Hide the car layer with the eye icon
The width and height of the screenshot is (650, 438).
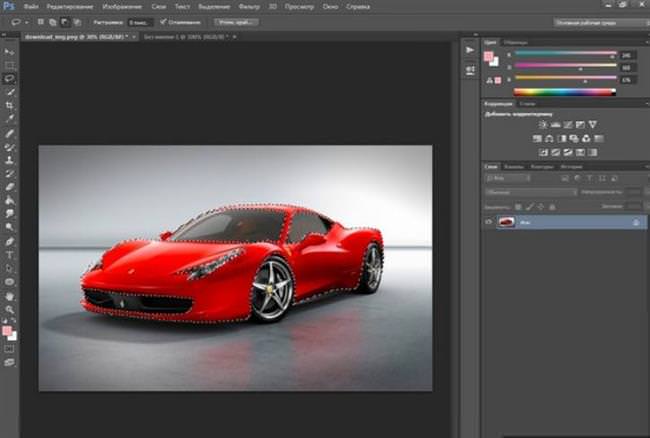pyautogui.click(x=489, y=222)
